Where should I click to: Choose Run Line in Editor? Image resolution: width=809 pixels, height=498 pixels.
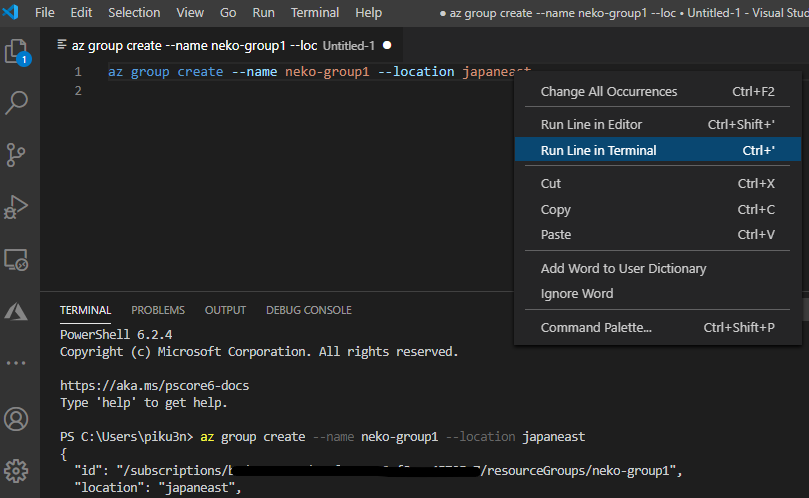(658, 124)
